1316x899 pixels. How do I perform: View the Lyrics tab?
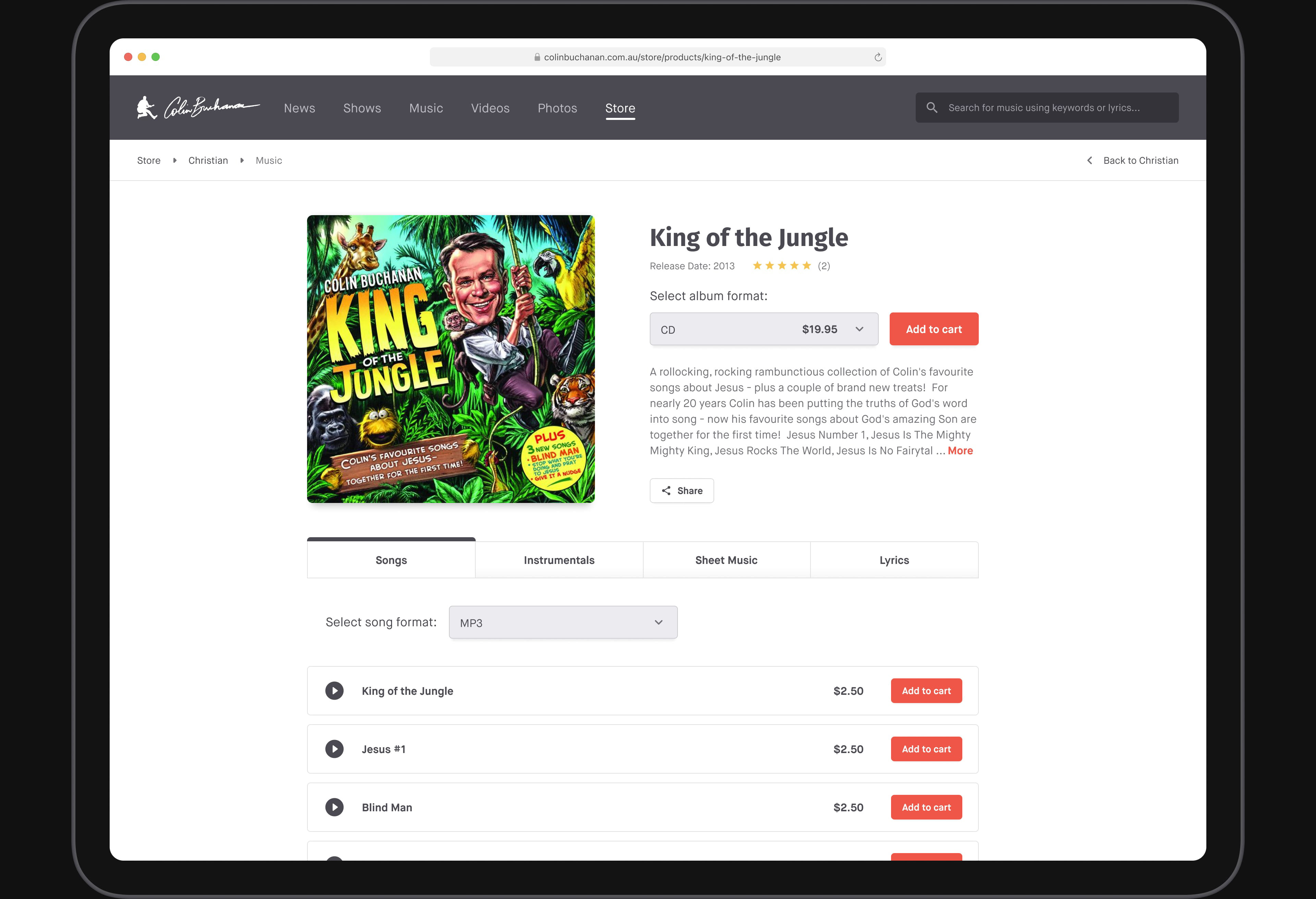[x=894, y=560]
